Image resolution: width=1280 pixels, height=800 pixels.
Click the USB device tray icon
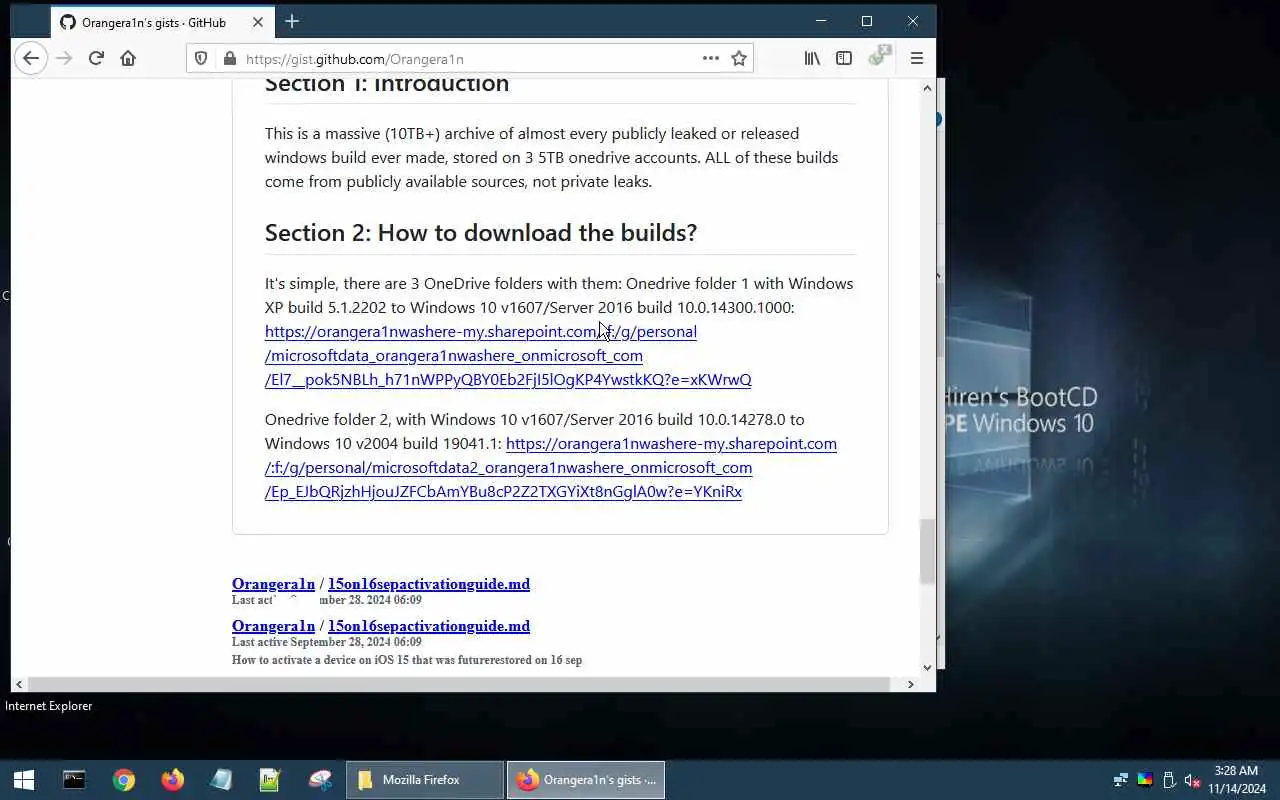click(x=1169, y=780)
